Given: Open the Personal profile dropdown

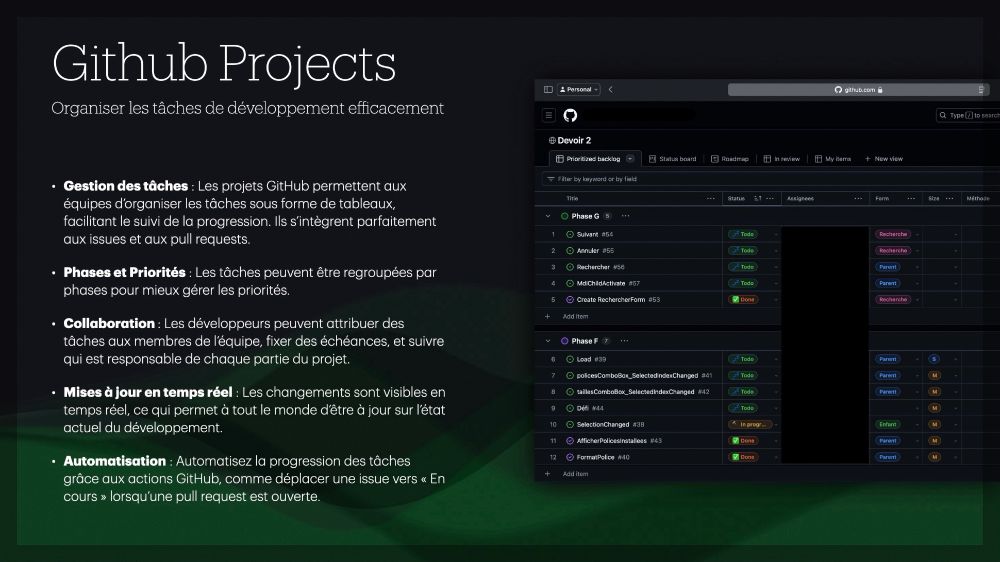Looking at the screenshot, I should pyautogui.click(x=578, y=89).
